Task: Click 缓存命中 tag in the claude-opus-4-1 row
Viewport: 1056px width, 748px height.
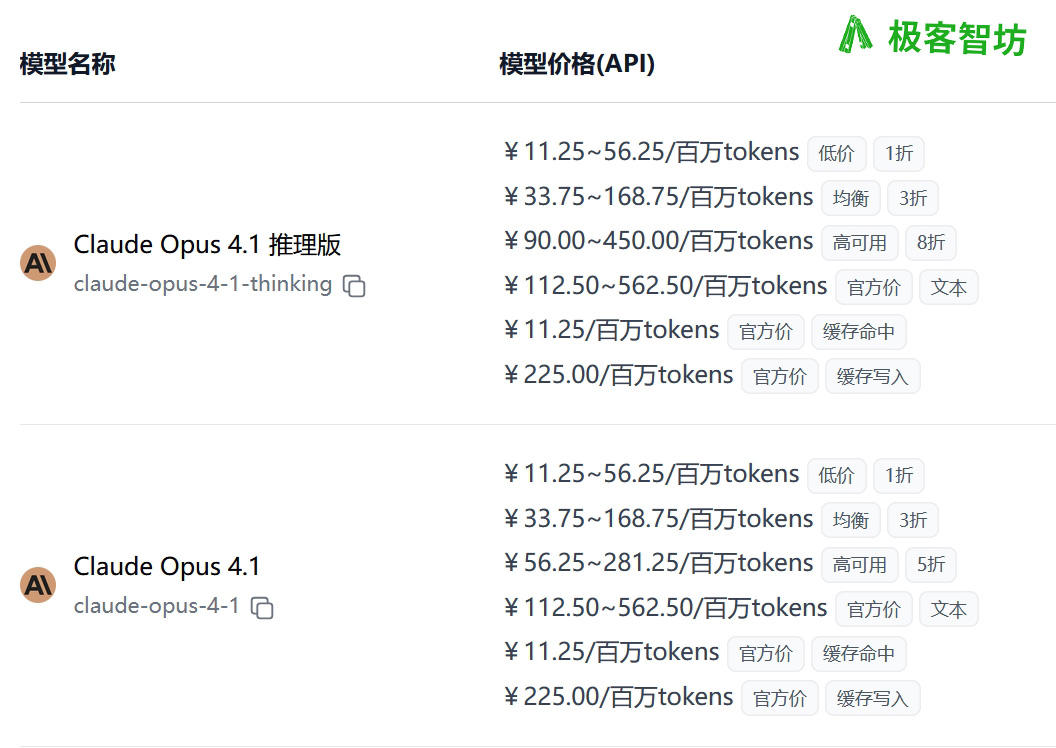Action: (859, 654)
